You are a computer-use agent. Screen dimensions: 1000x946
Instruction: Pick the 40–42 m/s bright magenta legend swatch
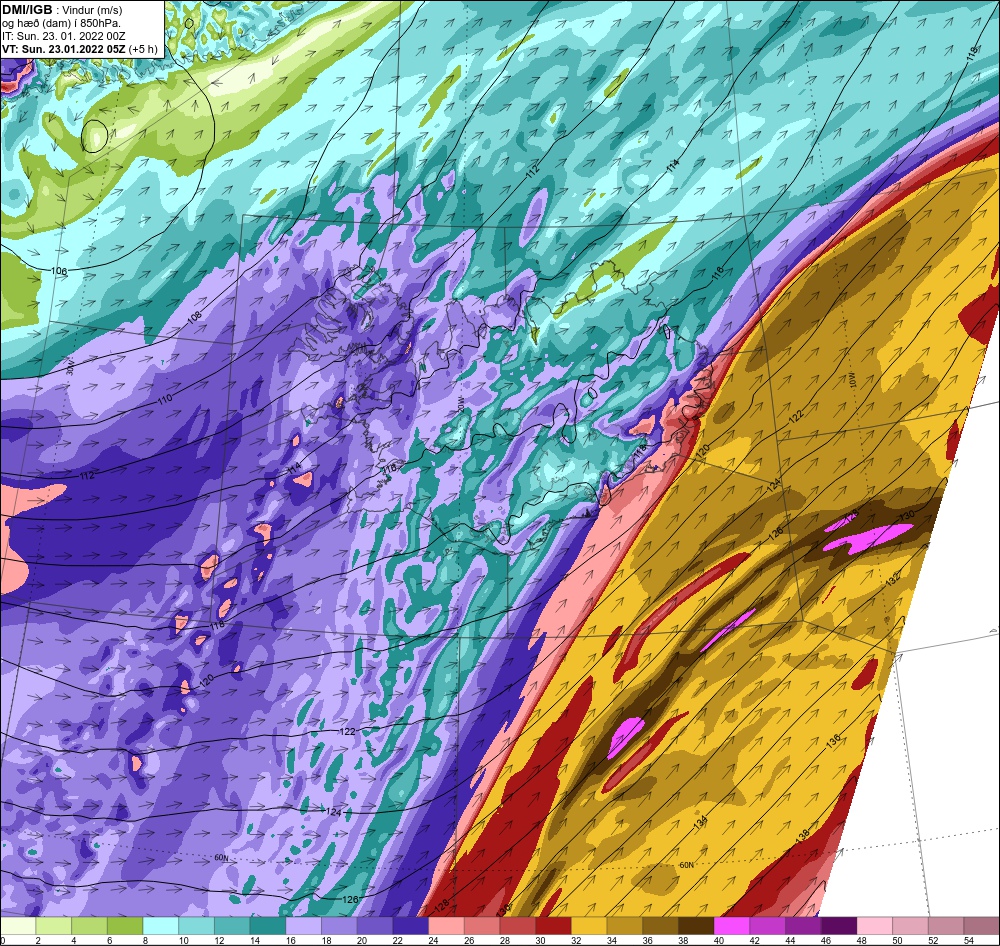click(x=732, y=926)
